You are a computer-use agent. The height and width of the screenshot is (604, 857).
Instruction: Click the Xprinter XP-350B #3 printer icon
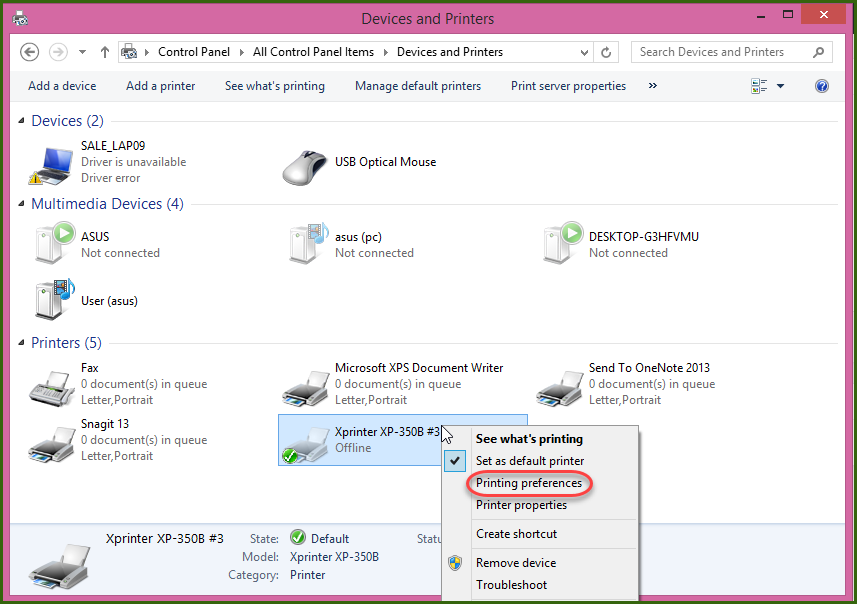coord(305,444)
